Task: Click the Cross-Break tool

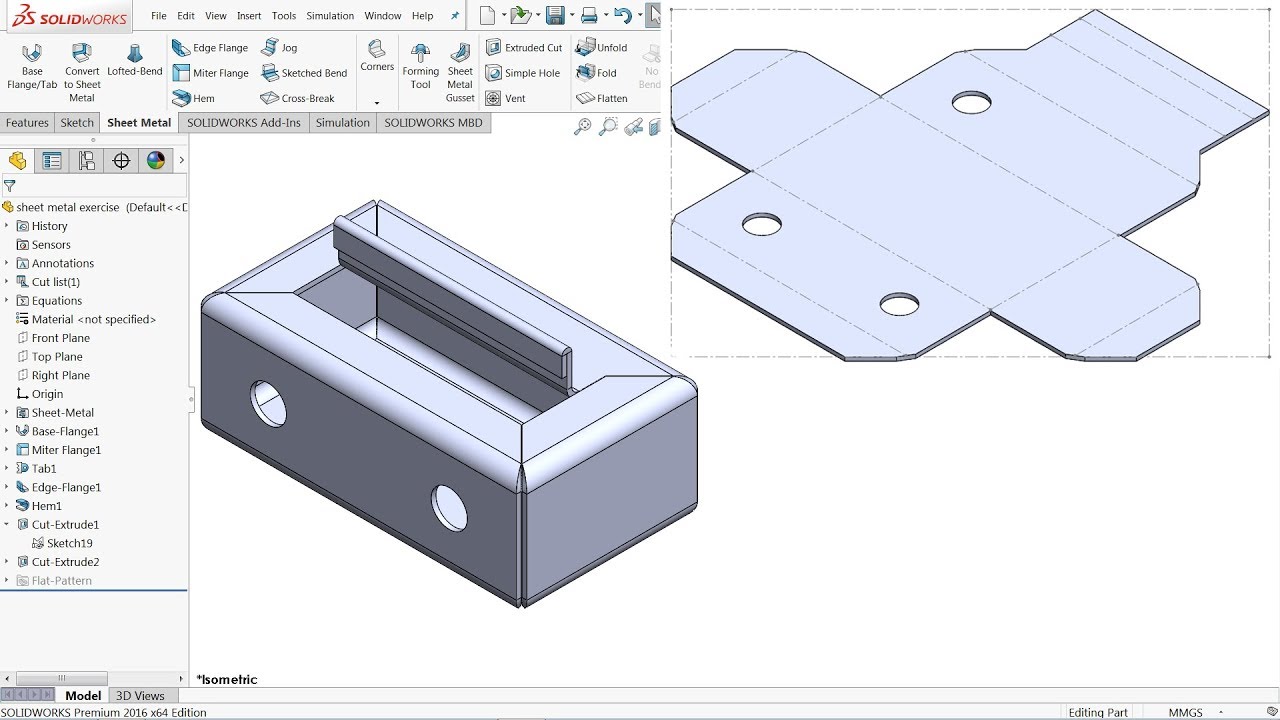Action: coord(297,98)
